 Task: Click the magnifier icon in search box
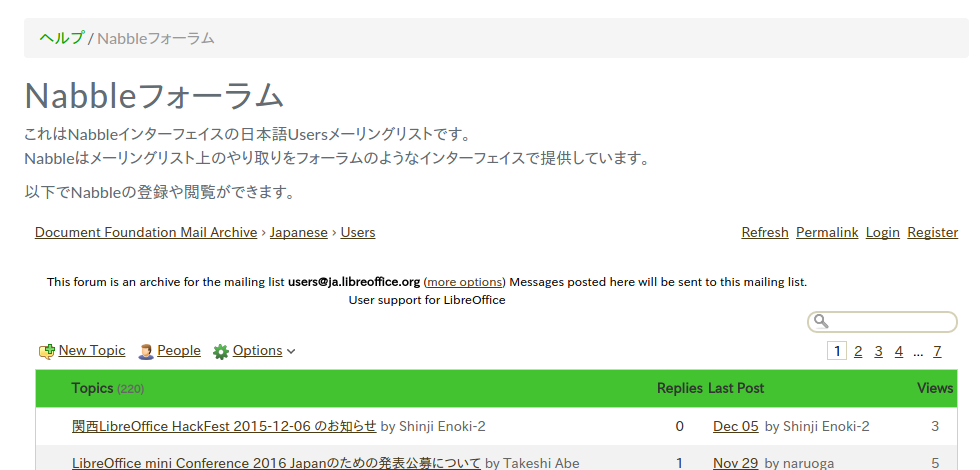pyautogui.click(x=821, y=321)
